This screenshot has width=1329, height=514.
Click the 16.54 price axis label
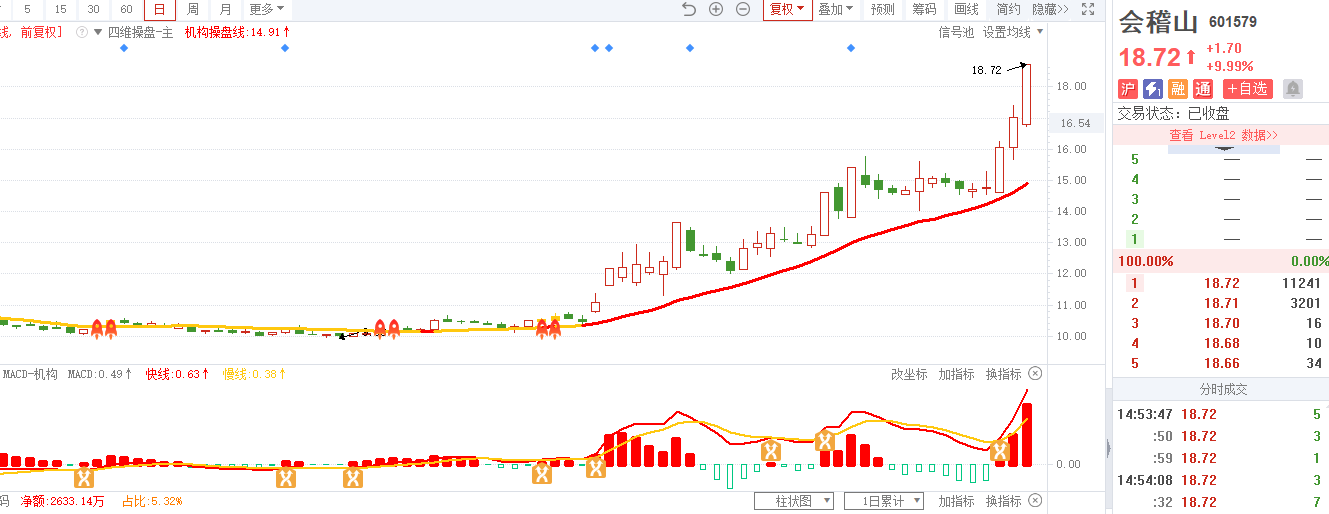(1075, 123)
